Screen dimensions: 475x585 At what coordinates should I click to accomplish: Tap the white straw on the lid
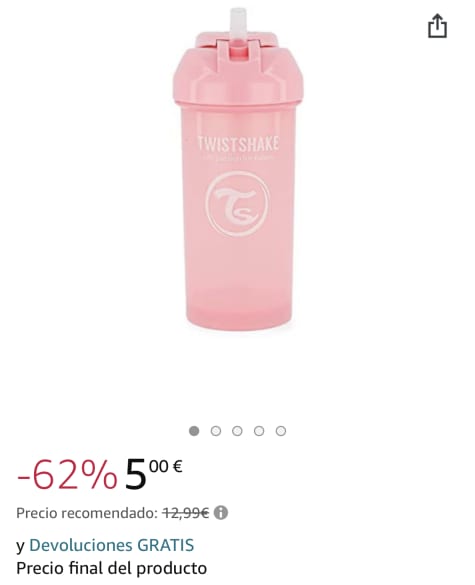(238, 26)
